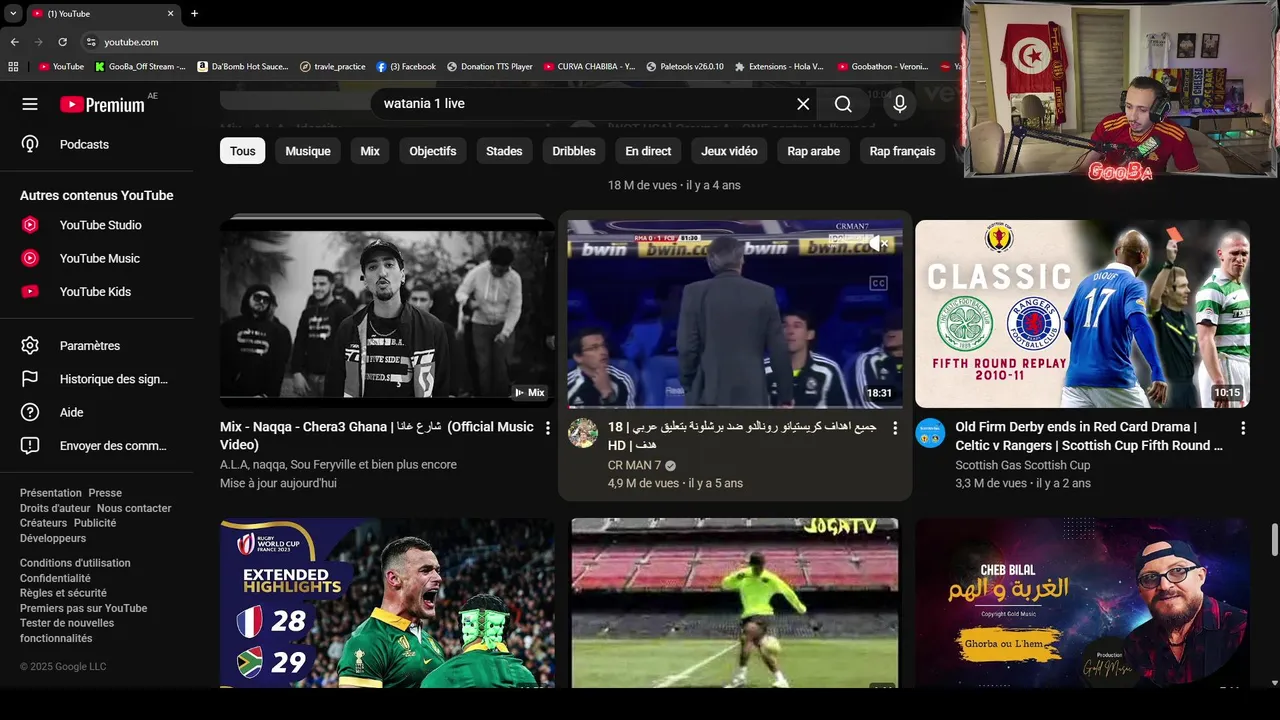
Task: Select the Rap français filter chip
Action: coord(902,151)
